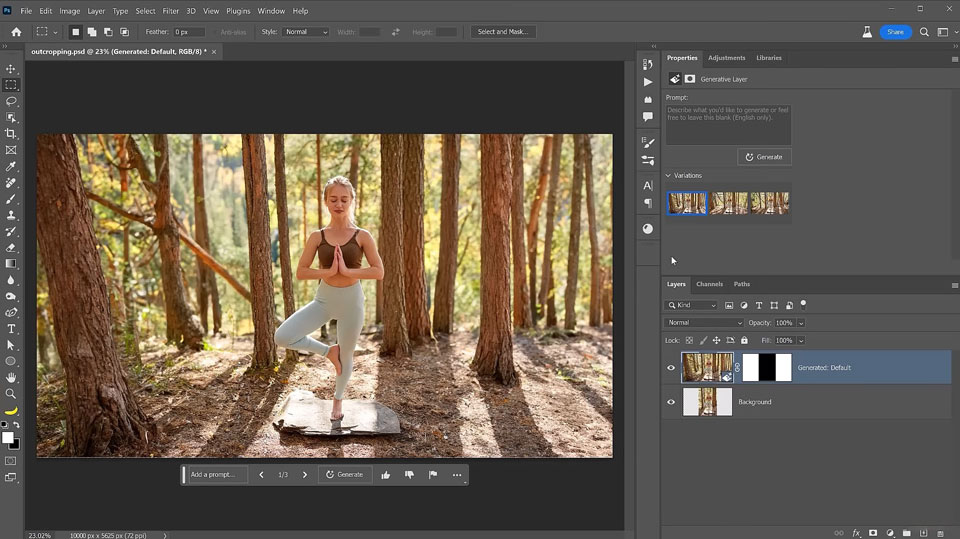960x539 pixels.
Task: Collapse the Variations section
Action: pyautogui.click(x=668, y=175)
